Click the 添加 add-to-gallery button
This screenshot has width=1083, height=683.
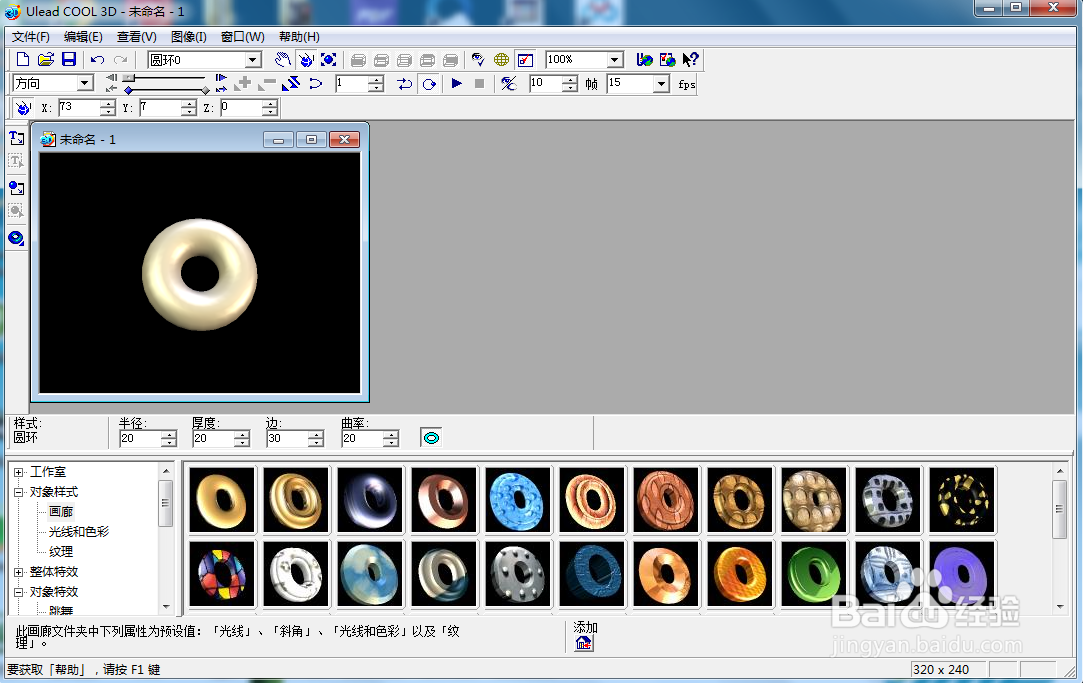(584, 643)
